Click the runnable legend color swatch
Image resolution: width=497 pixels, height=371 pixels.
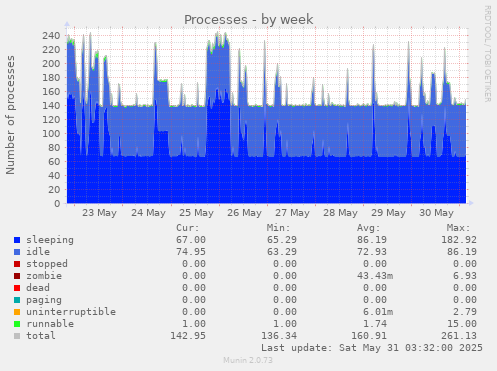(x=17, y=324)
